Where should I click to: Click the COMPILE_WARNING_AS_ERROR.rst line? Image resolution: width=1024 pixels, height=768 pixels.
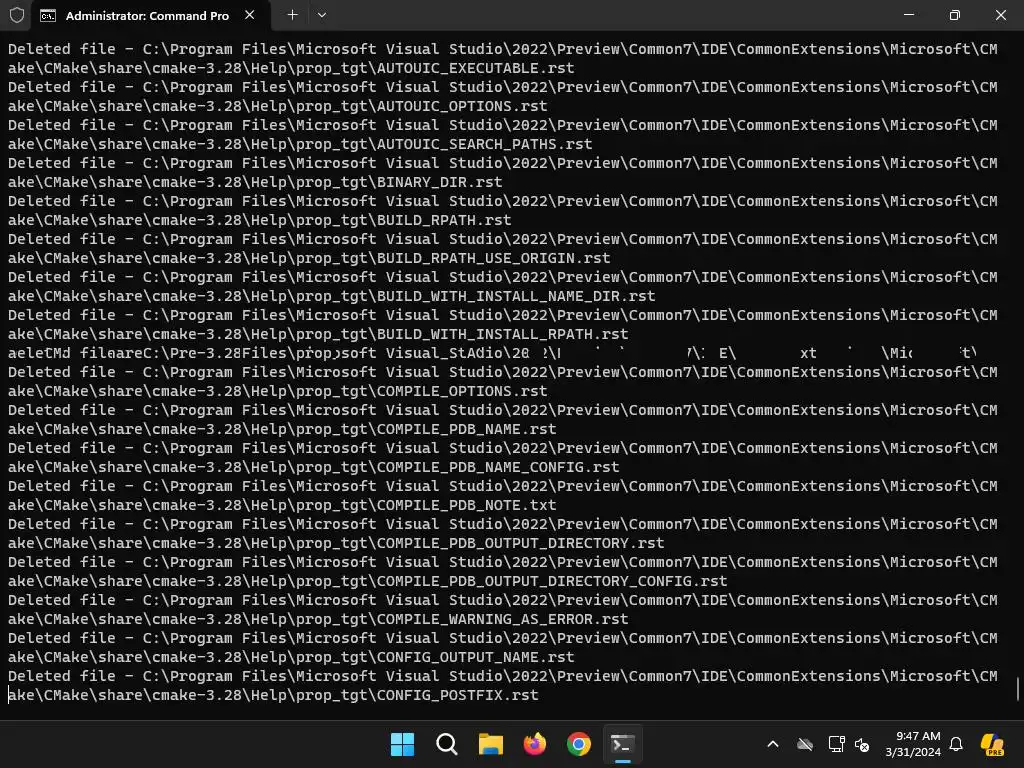(318, 619)
